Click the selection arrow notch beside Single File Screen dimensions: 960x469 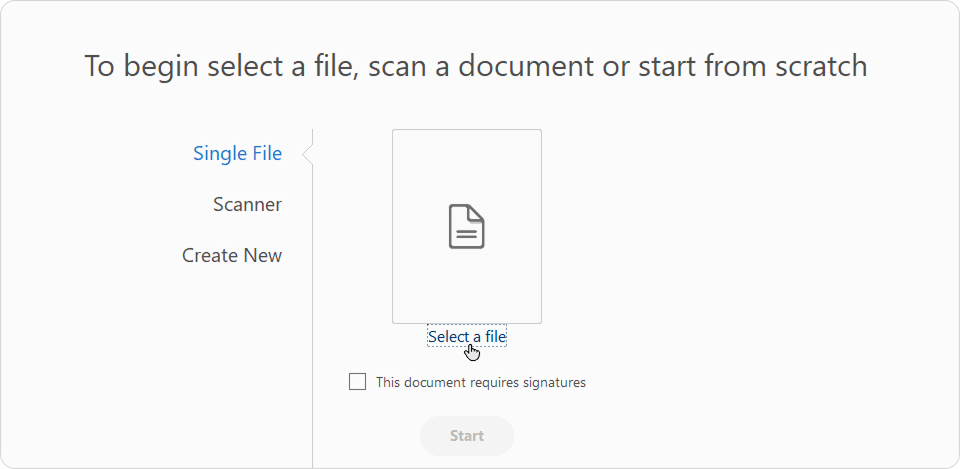tap(308, 154)
